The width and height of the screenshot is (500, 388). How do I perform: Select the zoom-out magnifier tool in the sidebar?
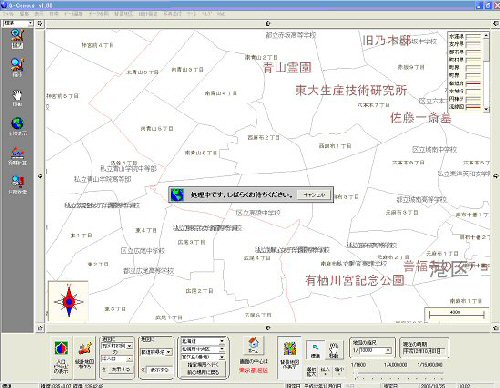[17, 68]
